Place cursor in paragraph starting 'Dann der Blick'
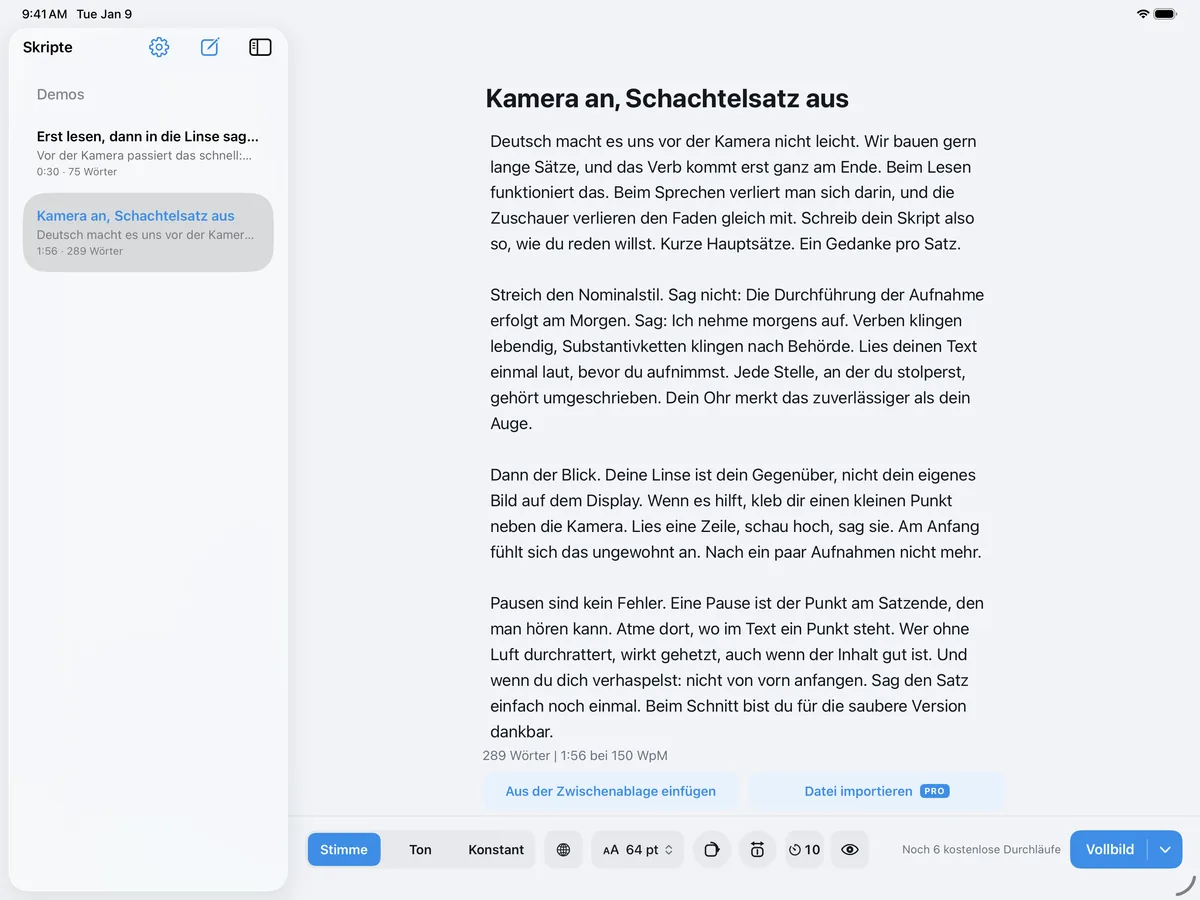The width and height of the screenshot is (1200, 900). click(x=736, y=513)
